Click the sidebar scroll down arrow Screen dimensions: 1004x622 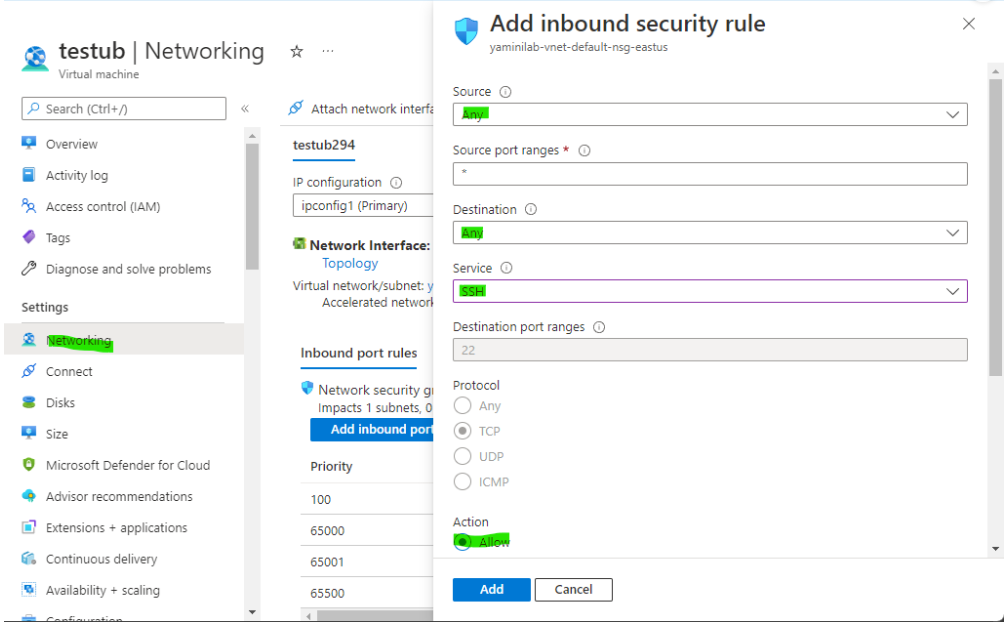252,612
